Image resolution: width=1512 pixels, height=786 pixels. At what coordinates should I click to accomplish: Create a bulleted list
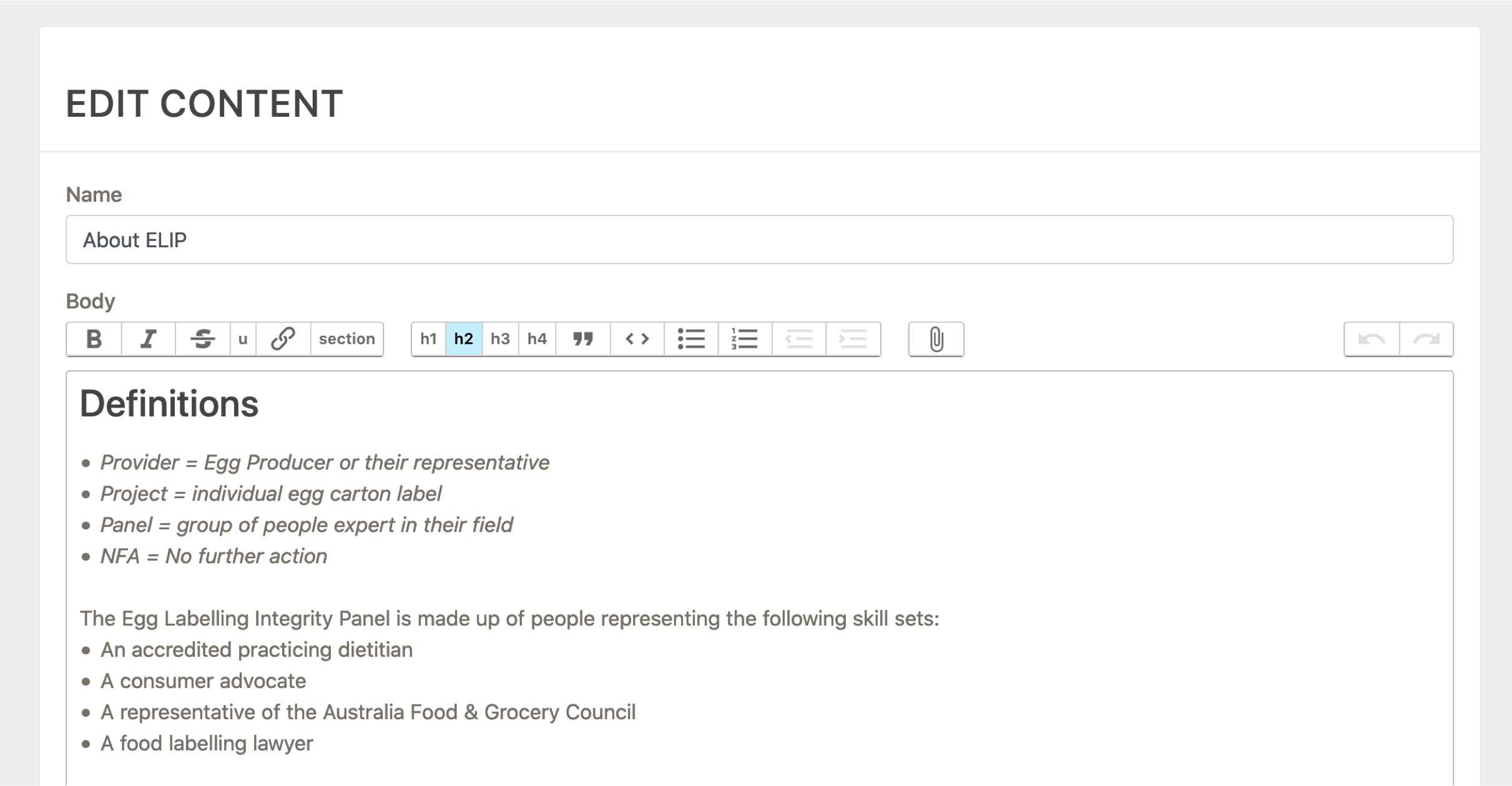[x=691, y=339]
